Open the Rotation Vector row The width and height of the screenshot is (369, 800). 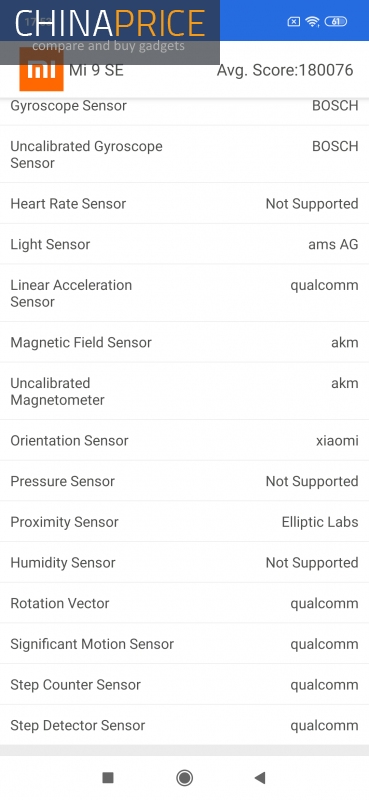pyautogui.click(x=184, y=603)
